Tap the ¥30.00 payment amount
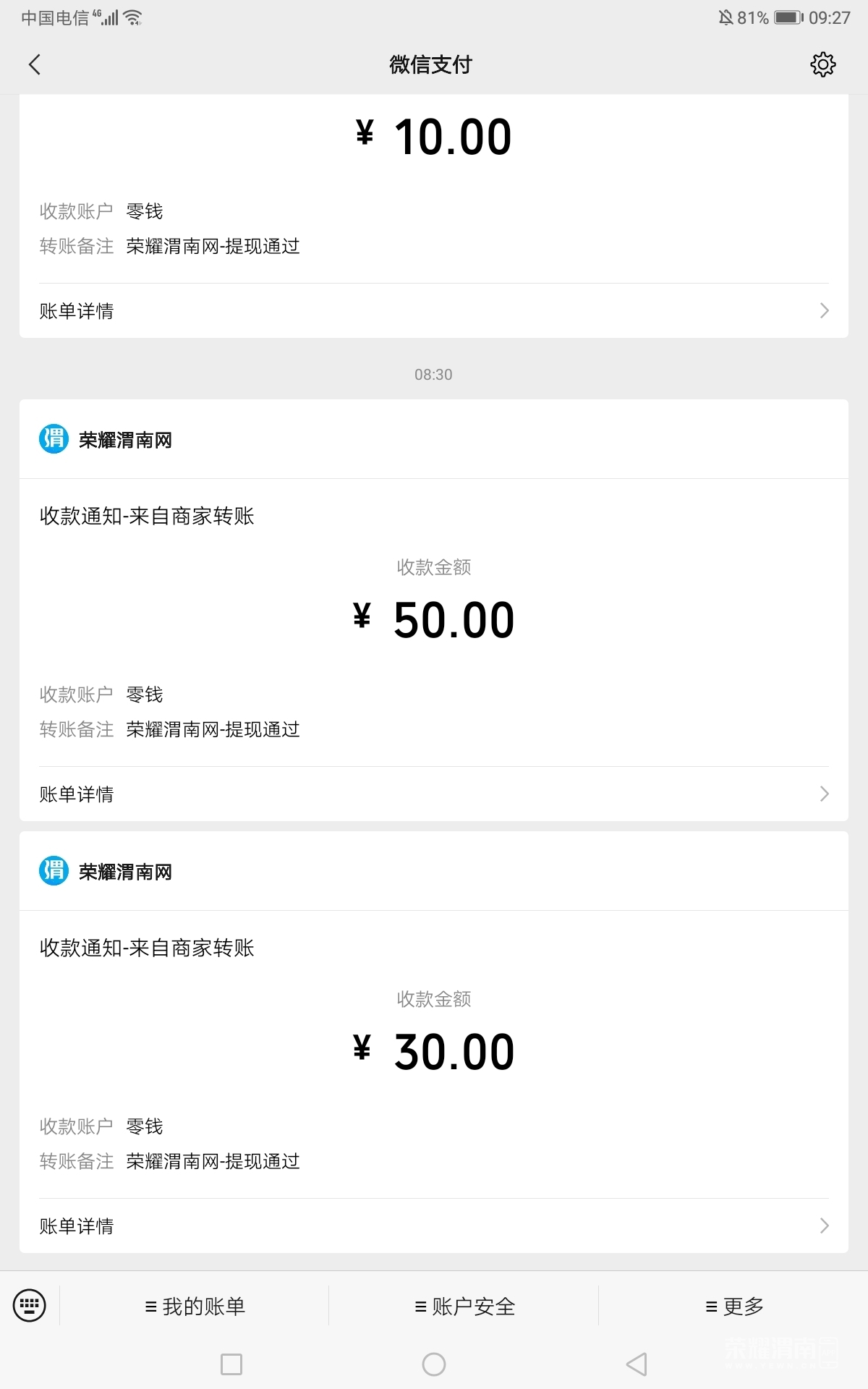 coord(434,1052)
